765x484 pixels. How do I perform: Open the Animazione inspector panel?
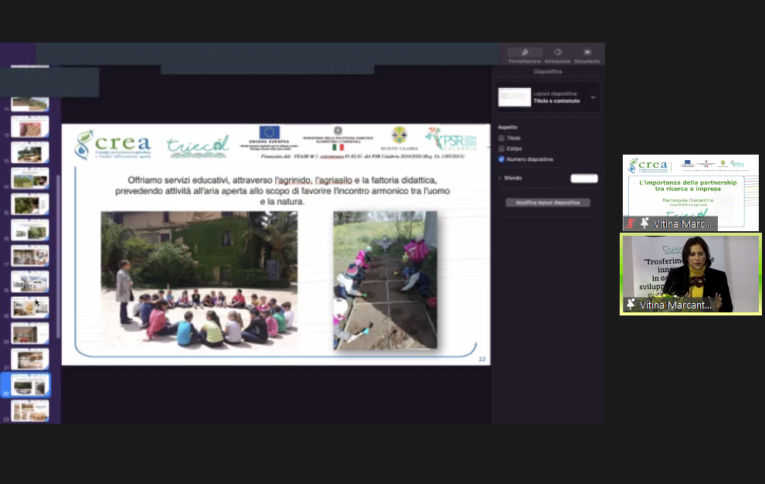557,54
